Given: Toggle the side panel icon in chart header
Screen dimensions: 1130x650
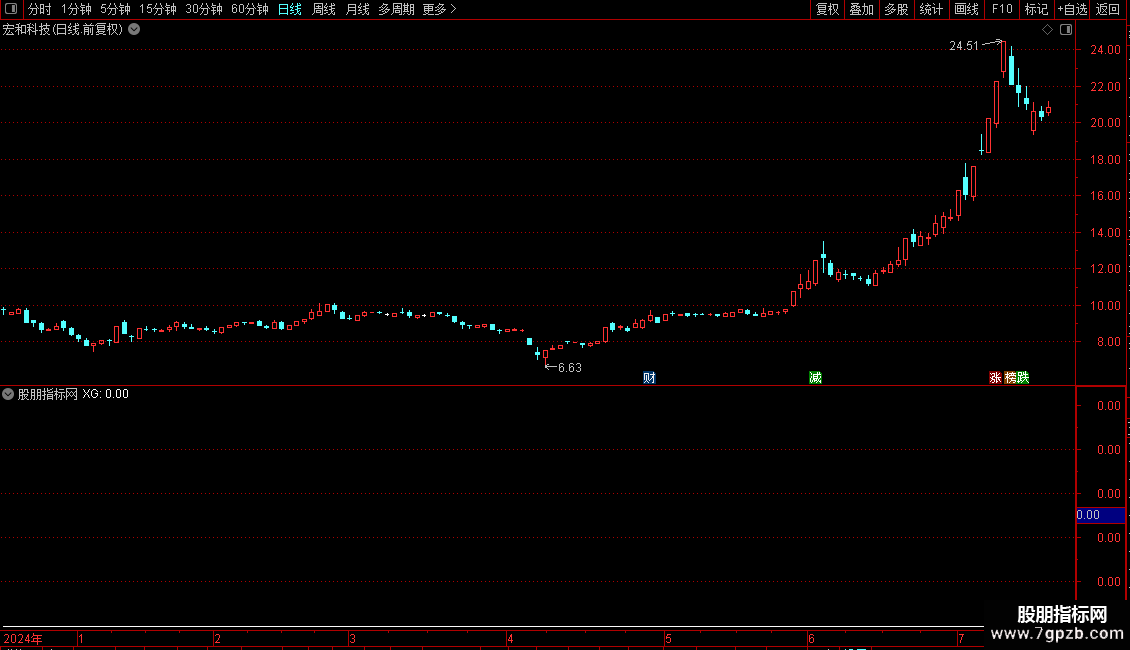Looking at the screenshot, I should (1066, 30).
